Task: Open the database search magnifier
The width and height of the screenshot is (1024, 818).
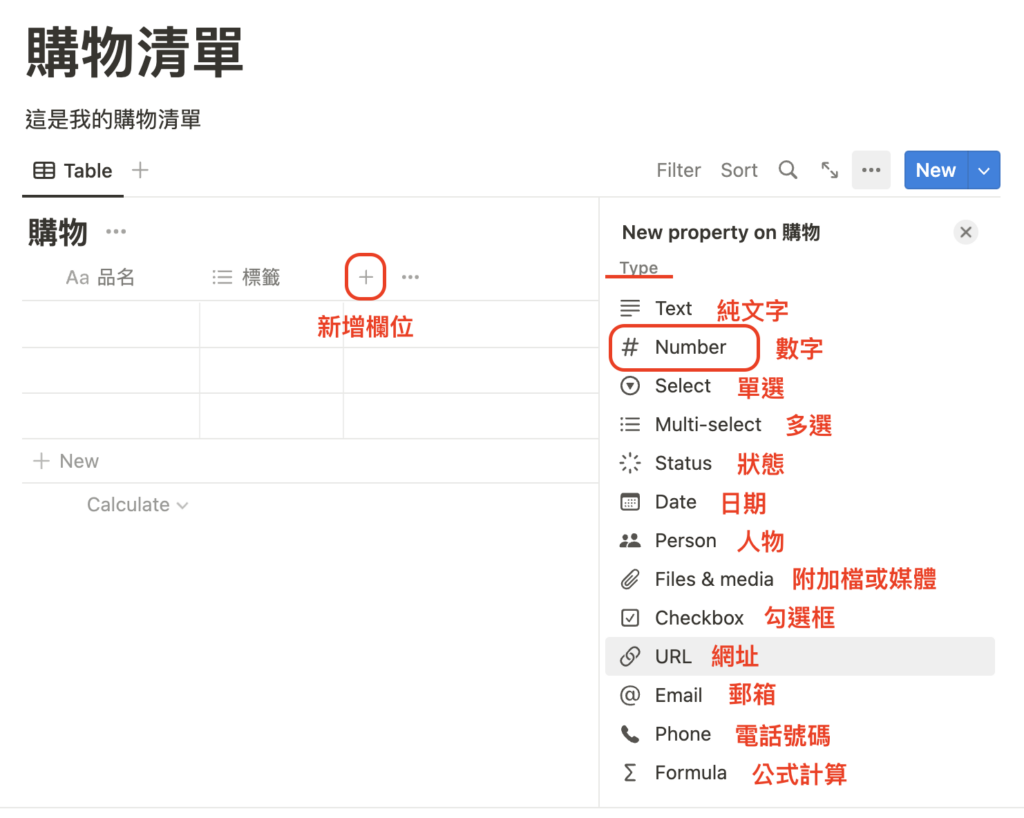Action: [x=787, y=170]
